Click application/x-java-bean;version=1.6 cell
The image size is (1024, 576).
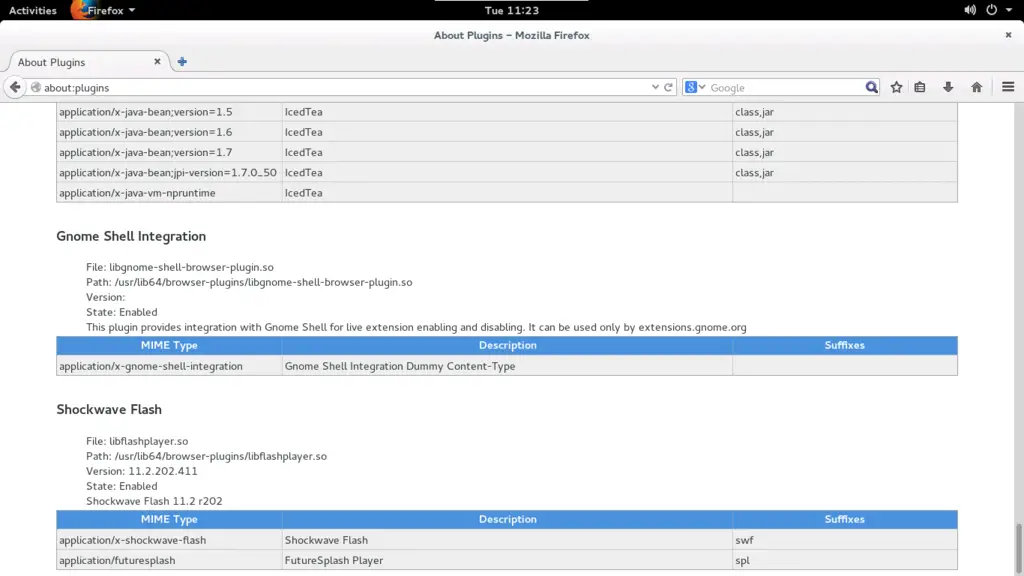pos(169,132)
